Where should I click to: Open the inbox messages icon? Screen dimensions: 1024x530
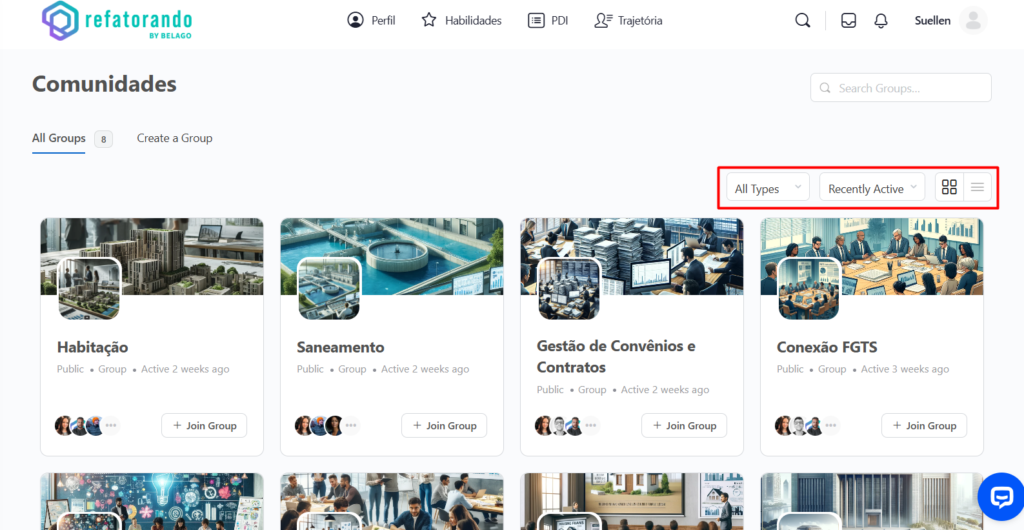[848, 21]
